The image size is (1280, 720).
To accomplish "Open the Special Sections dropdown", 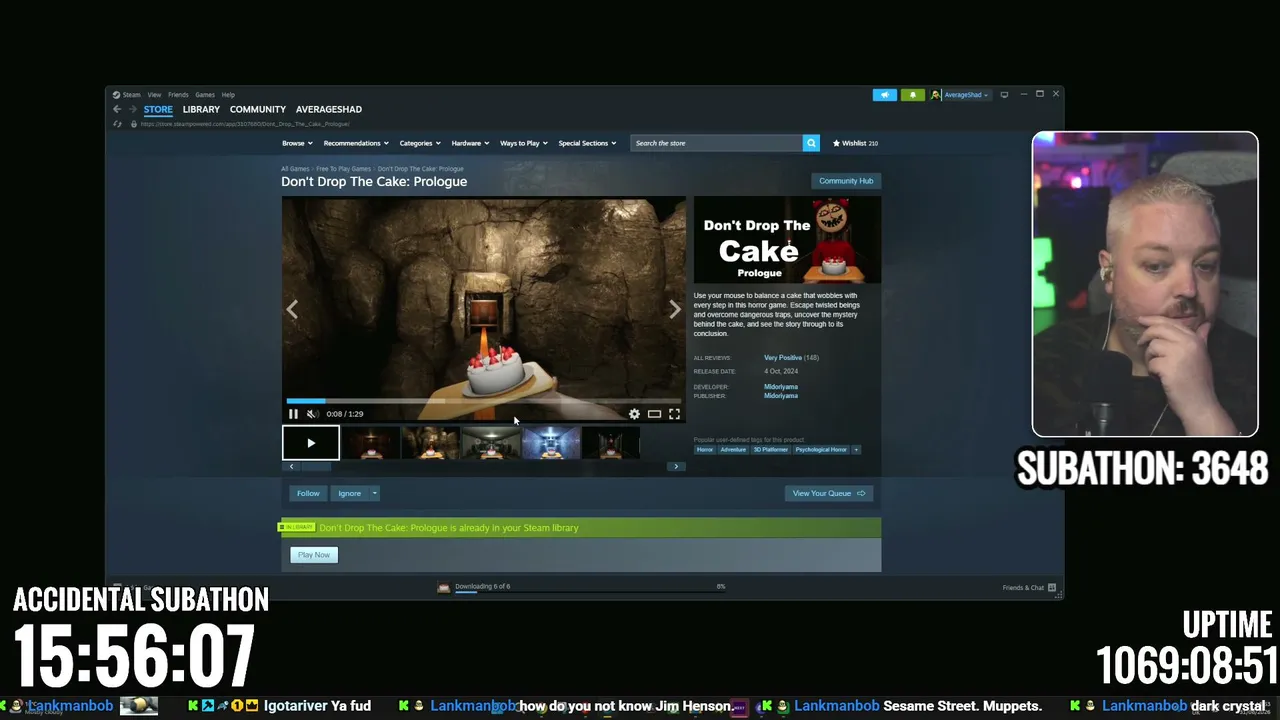I will coord(587,143).
